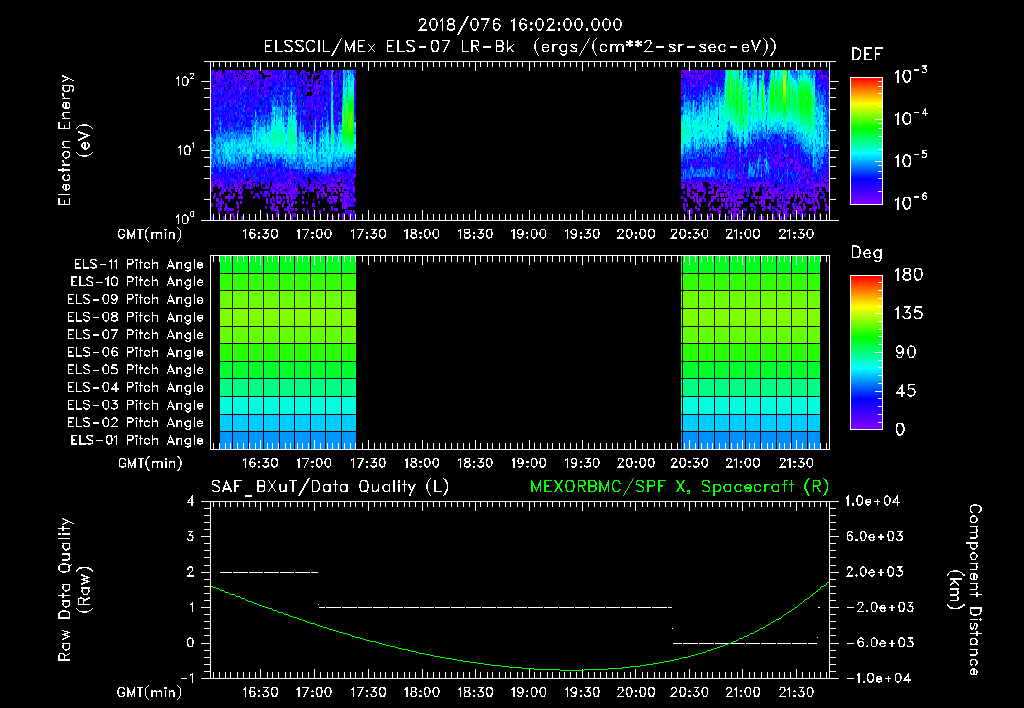Click the 2.0e+03 component distance tick label
This screenshot has height=708, width=1024.
pos(874,572)
